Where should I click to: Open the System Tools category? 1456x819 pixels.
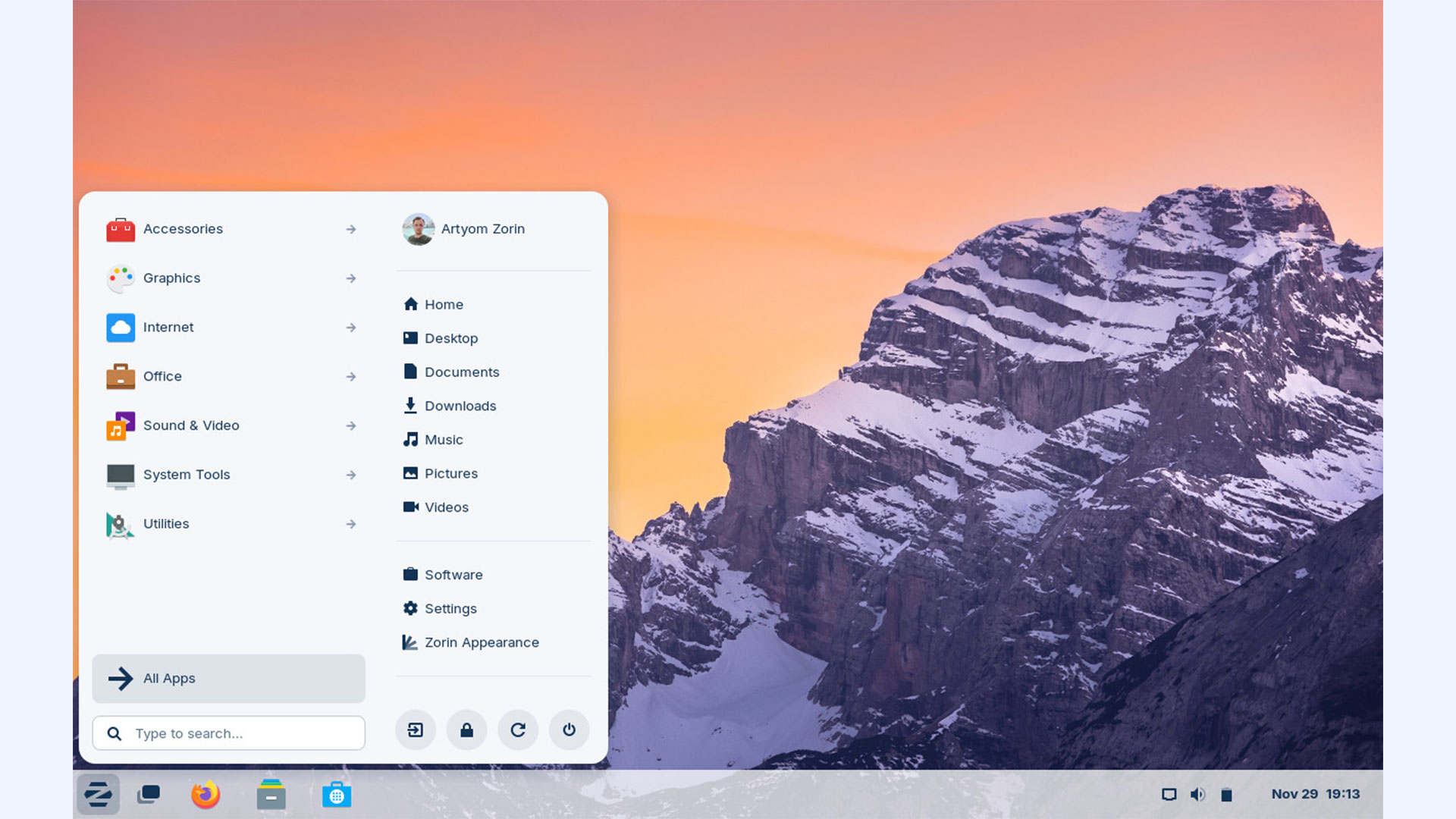click(229, 475)
